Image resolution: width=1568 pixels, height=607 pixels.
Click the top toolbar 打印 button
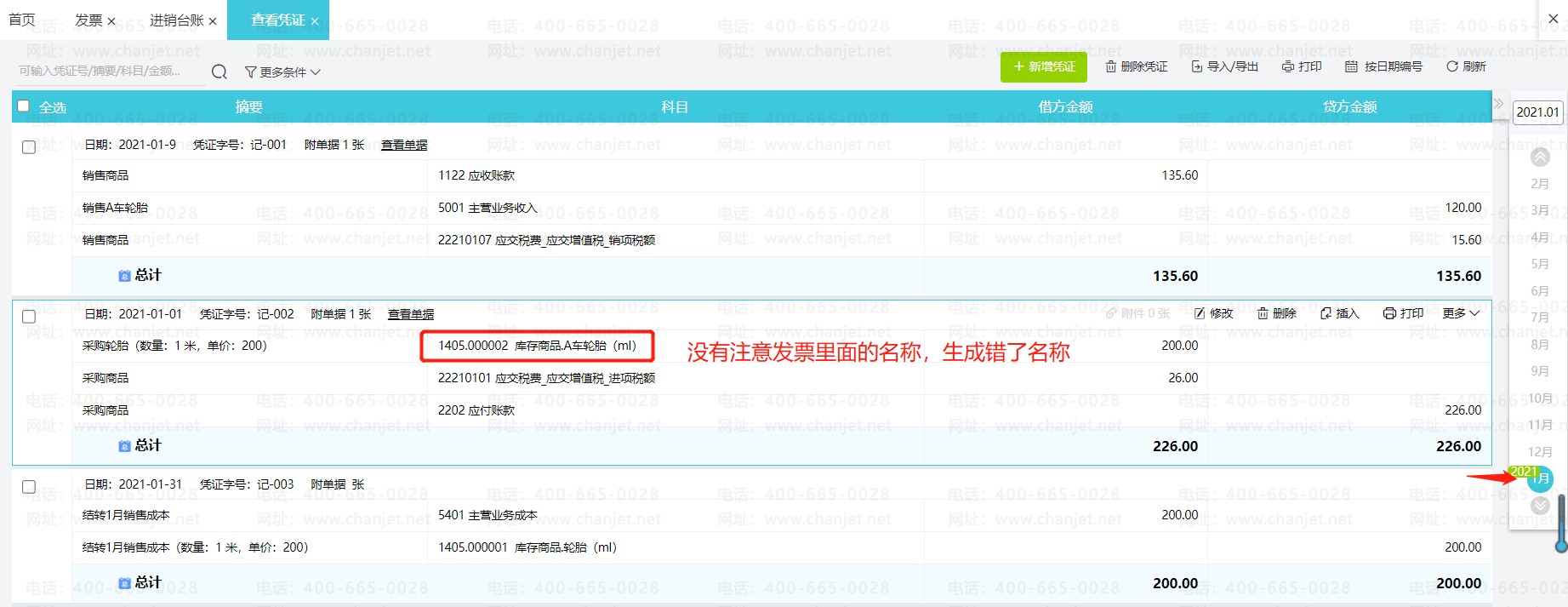(x=1302, y=66)
